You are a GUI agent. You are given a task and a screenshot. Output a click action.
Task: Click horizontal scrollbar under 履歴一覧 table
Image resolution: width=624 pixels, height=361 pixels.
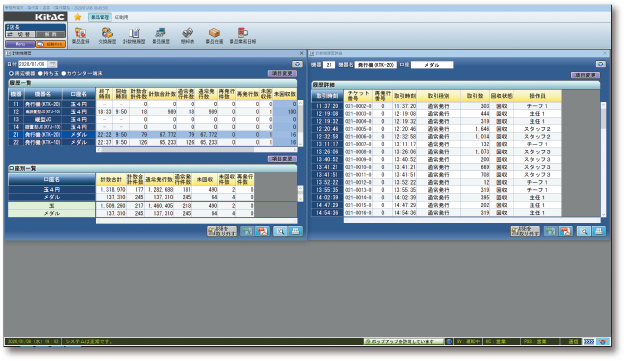197,150
